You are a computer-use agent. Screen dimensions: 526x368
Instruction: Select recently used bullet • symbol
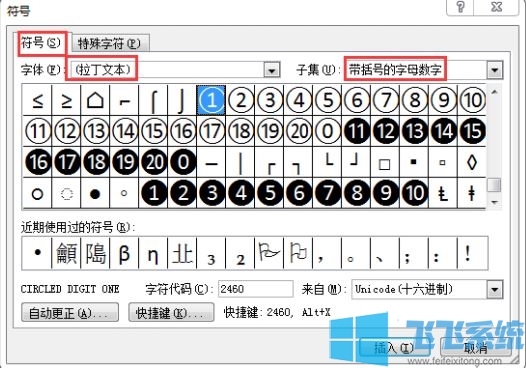[x=37, y=253]
